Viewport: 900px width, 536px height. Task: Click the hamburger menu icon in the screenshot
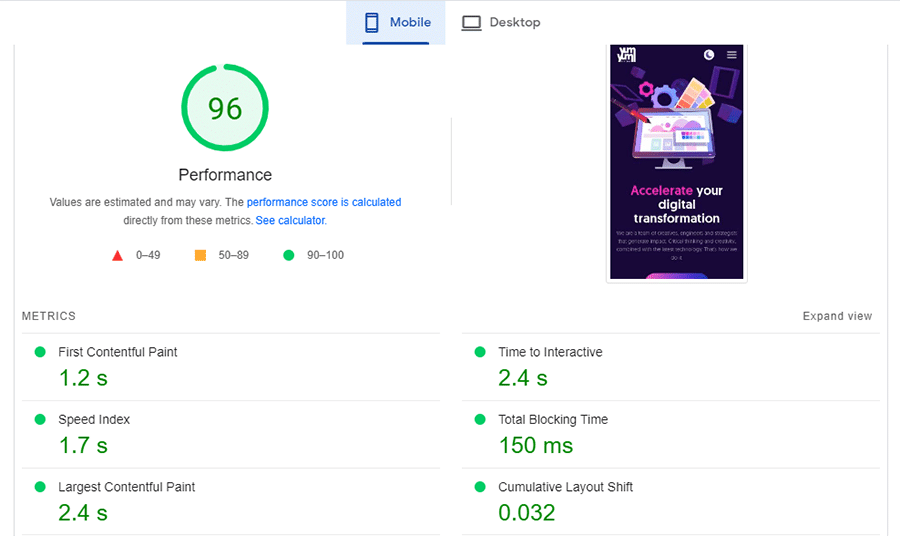point(732,55)
